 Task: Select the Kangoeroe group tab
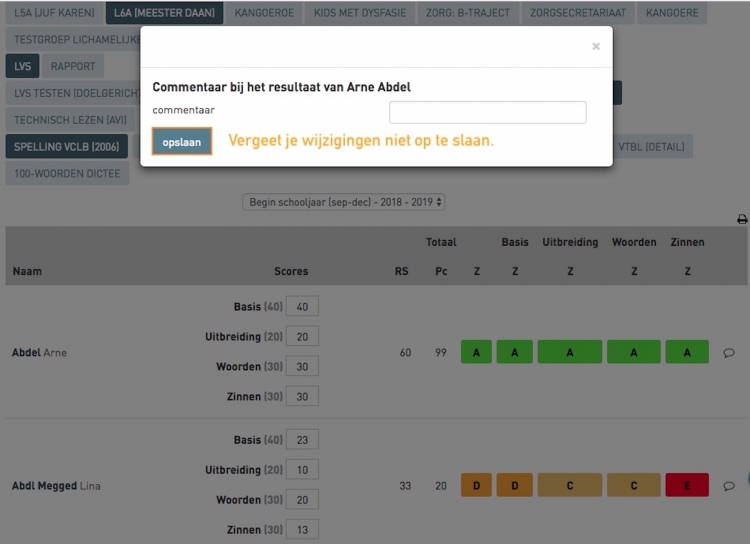[266, 14]
